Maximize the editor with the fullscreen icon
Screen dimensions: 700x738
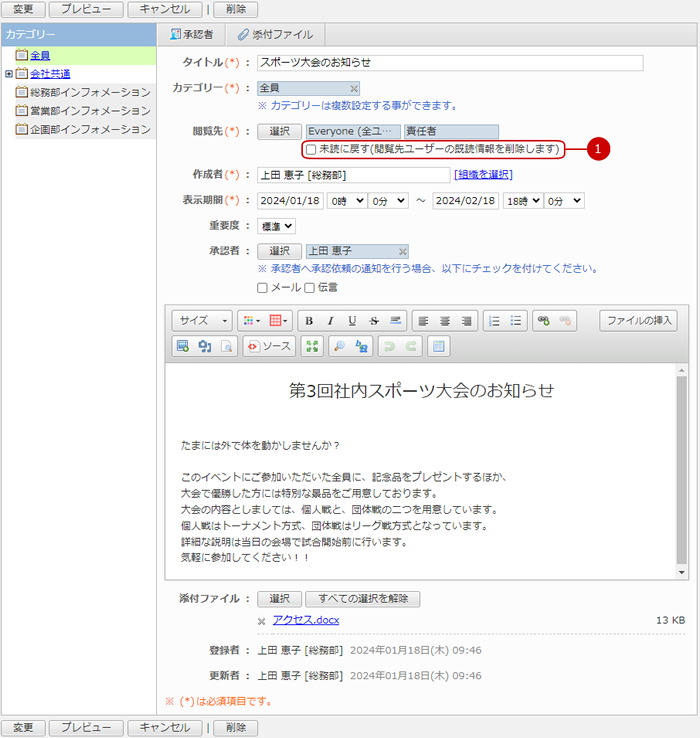click(x=312, y=346)
